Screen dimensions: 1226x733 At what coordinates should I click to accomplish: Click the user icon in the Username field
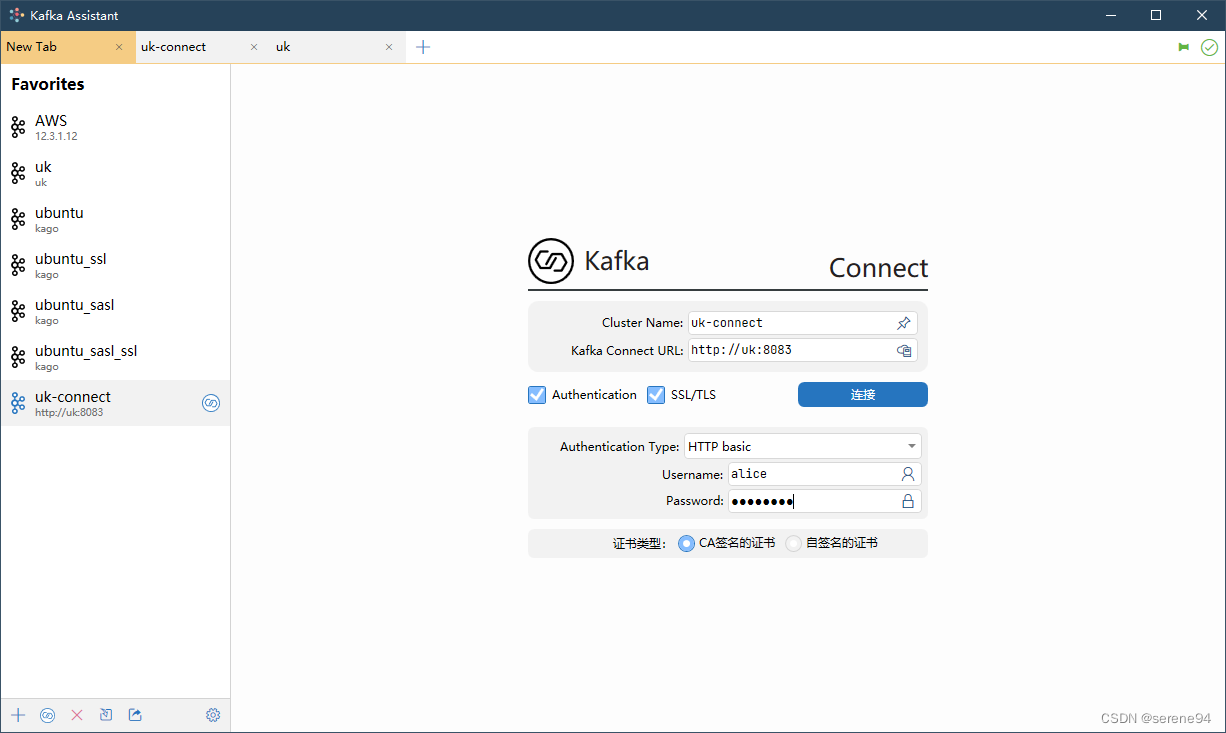[x=908, y=474]
